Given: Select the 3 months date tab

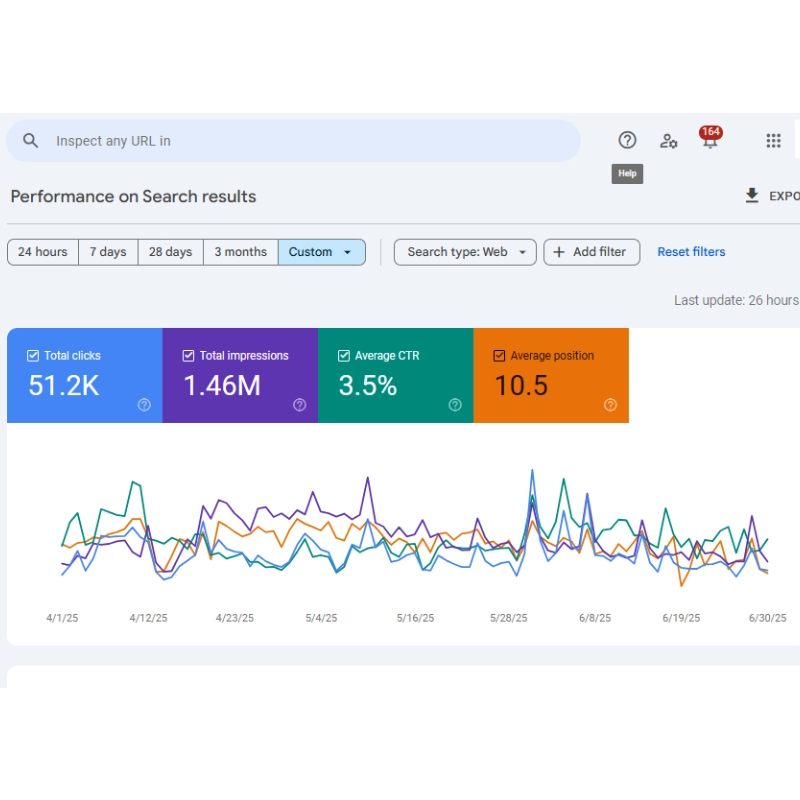Looking at the screenshot, I should coord(239,252).
